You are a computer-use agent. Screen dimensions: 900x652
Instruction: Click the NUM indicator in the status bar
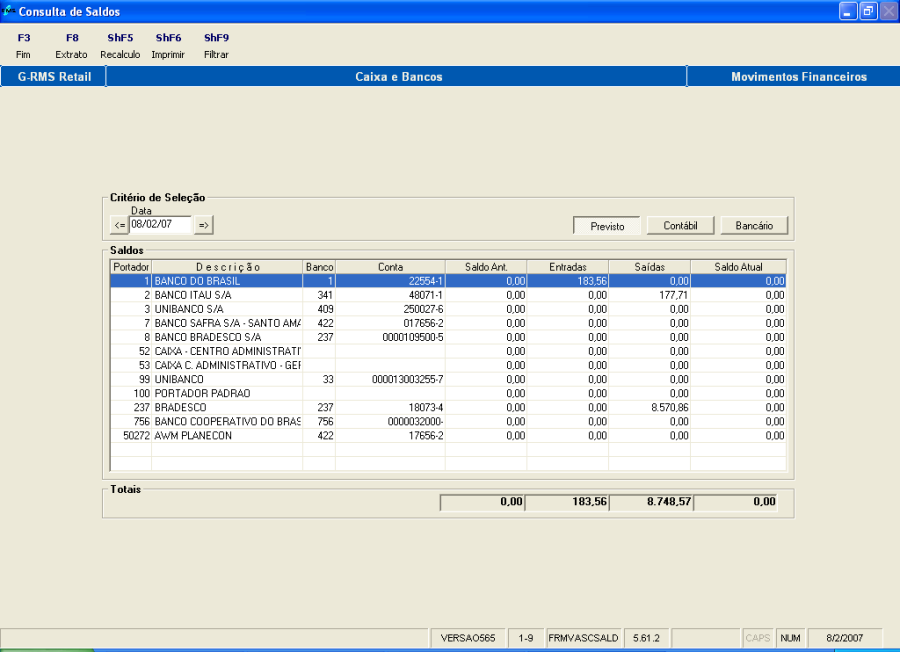pos(790,637)
